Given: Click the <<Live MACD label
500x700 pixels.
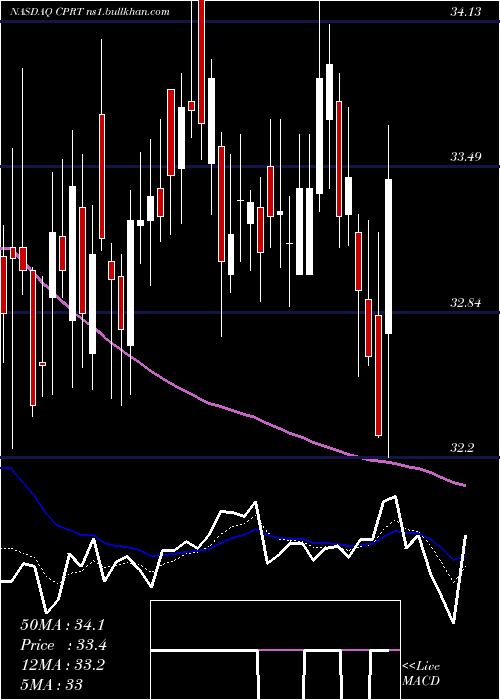Looking at the screenshot, I should pos(421,673).
